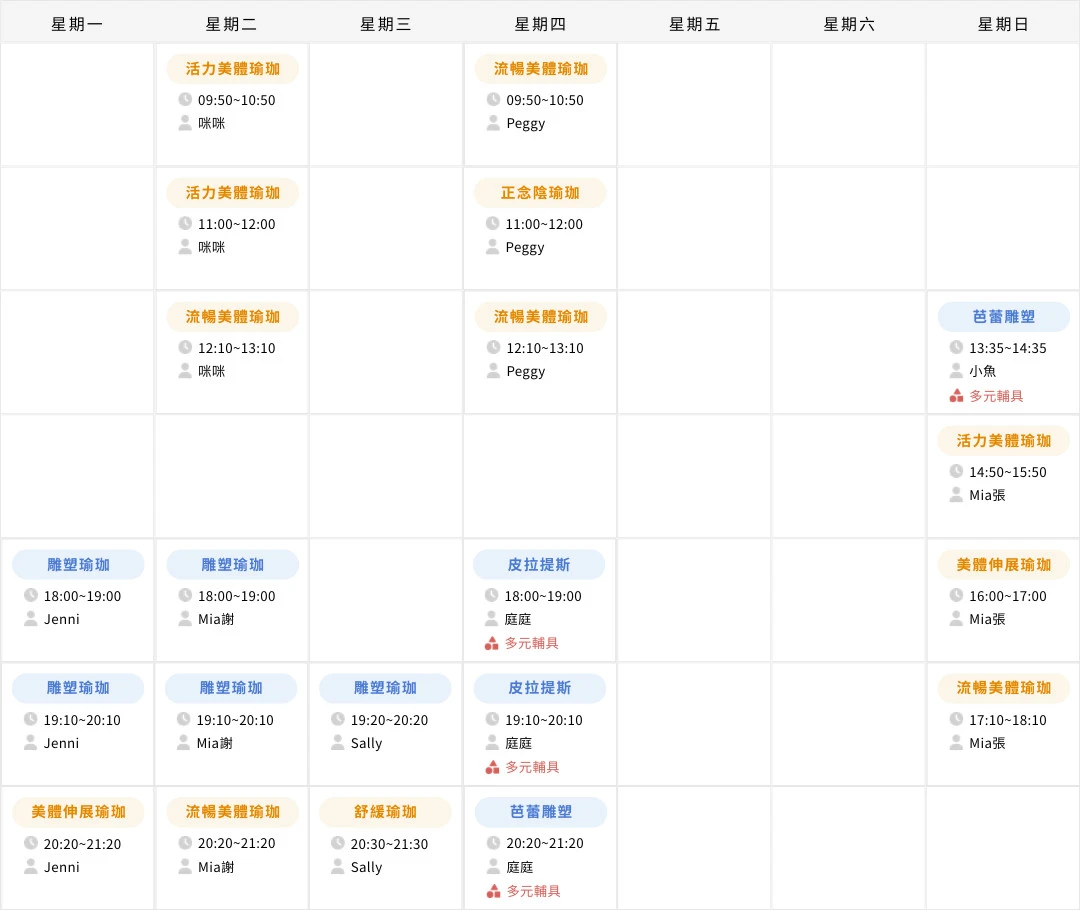Open the 正念陰瑜珈 class label on Thursday
Viewport: 1080px width, 910px height.
click(540, 192)
